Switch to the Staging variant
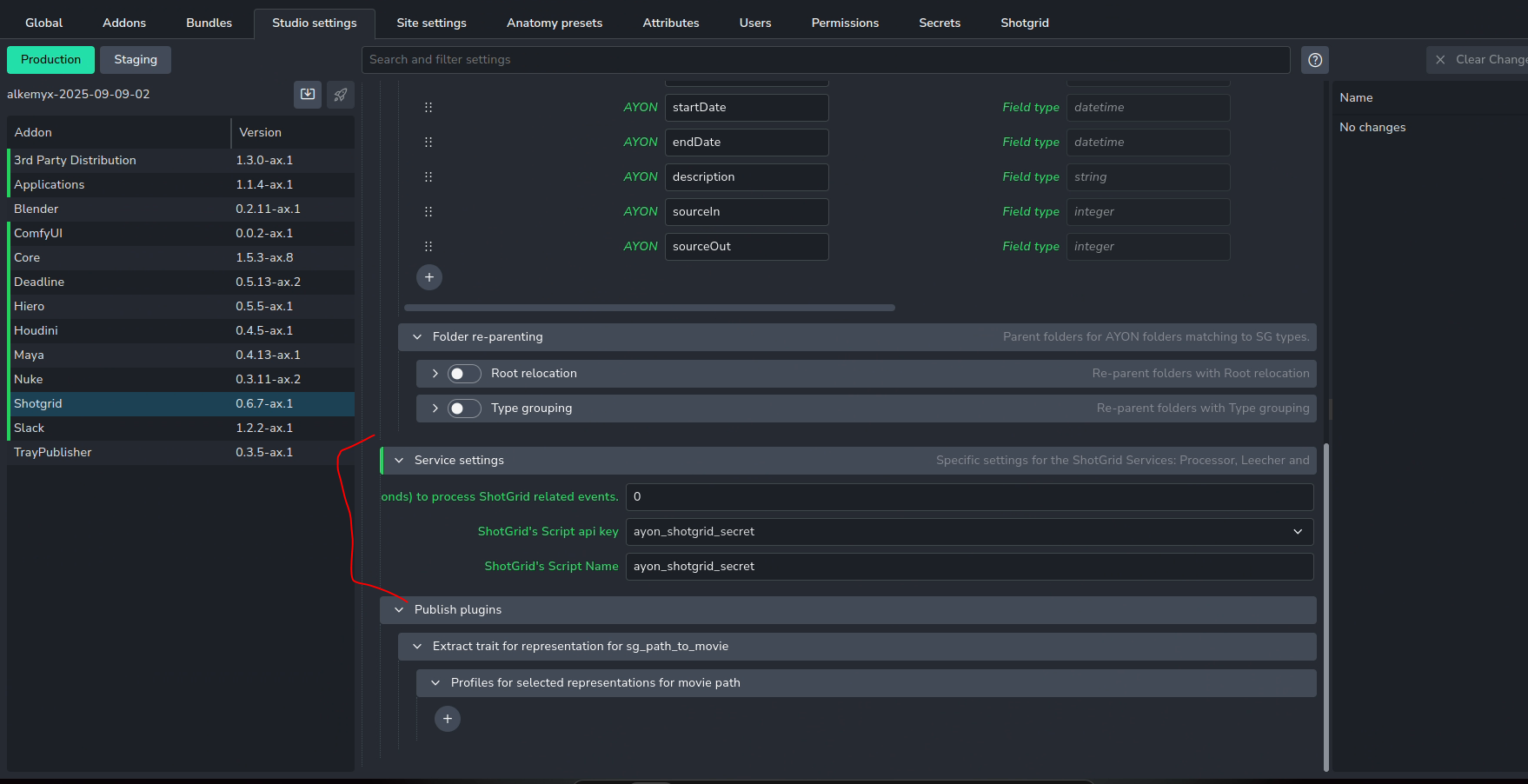This screenshot has height=784, width=1528. [136, 60]
